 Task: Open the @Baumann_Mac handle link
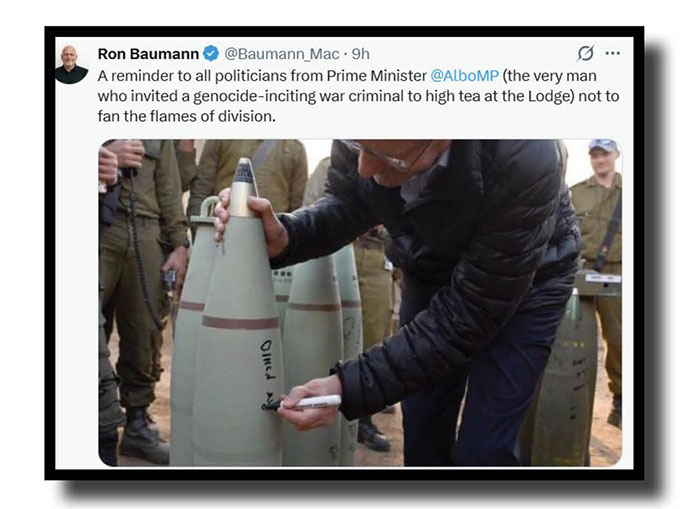[281, 54]
